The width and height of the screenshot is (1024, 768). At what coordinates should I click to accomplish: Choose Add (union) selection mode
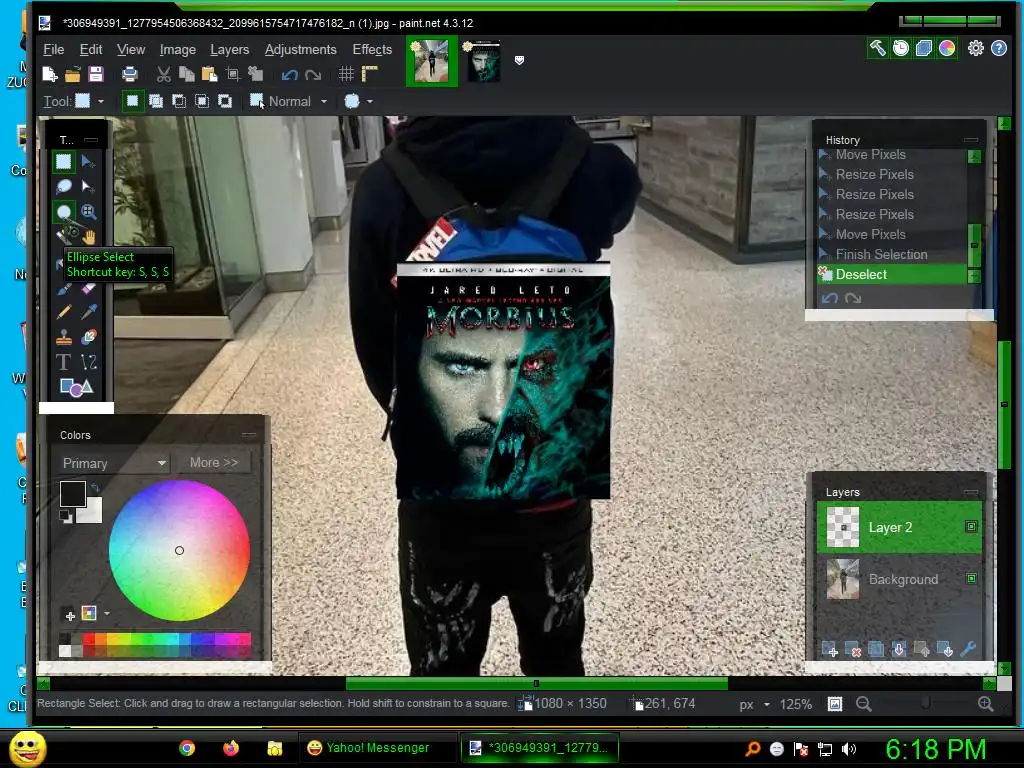pyautogui.click(x=155, y=101)
